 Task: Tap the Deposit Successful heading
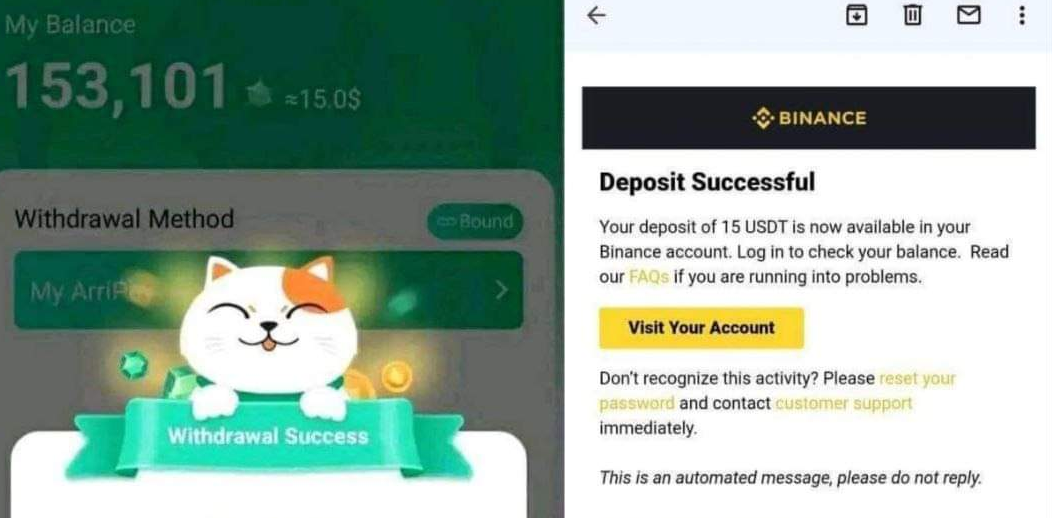coord(706,182)
